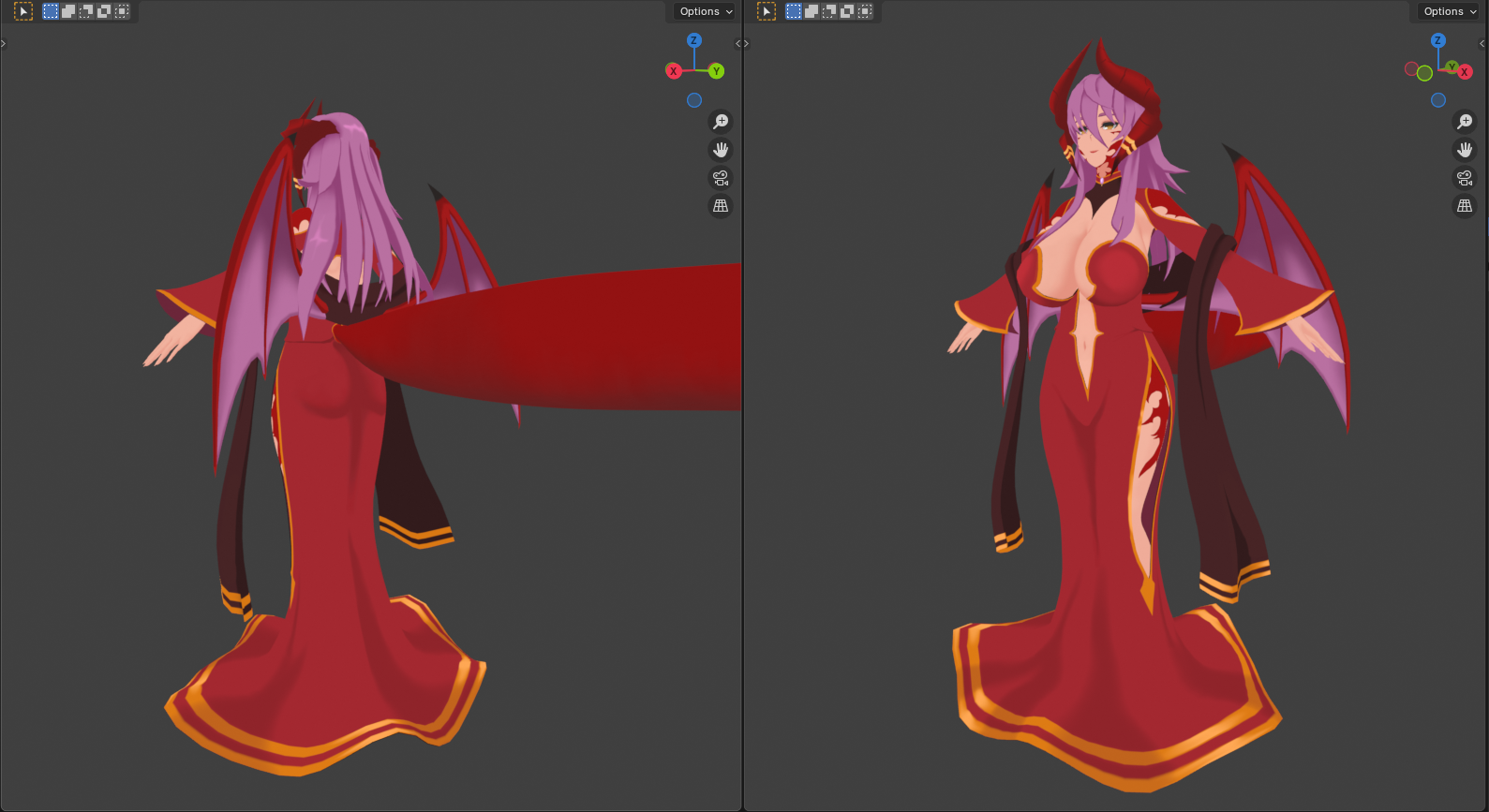The height and width of the screenshot is (812, 1489).
Task: Click blue Z axis on right viewport gizmo
Action: tap(1438, 40)
